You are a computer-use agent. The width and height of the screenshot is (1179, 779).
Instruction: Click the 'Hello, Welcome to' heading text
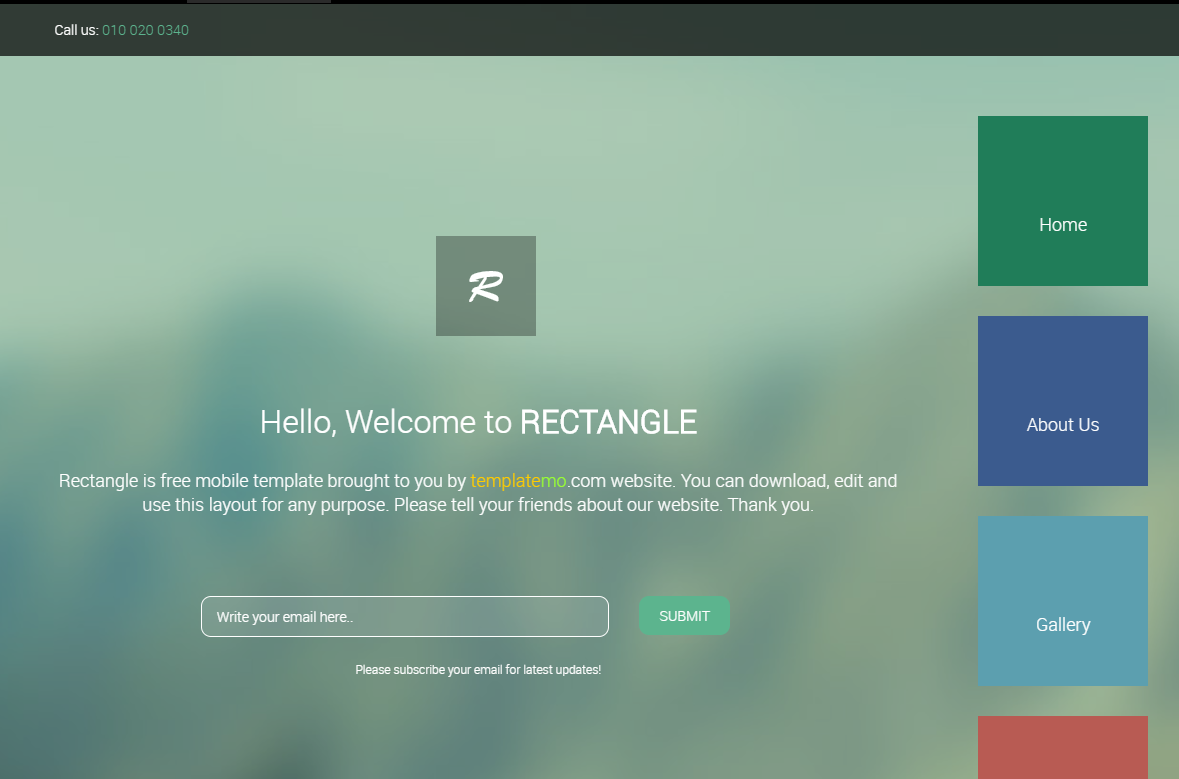click(385, 422)
